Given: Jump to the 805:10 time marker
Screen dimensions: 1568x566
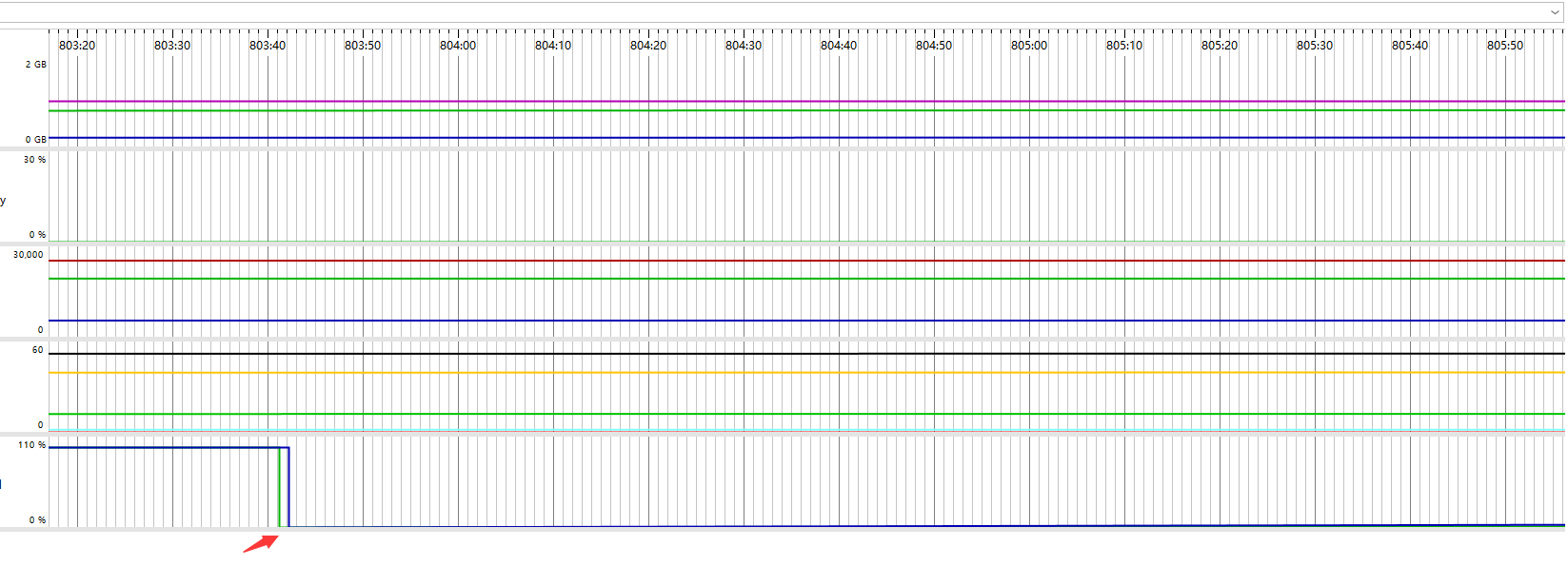Looking at the screenshot, I should [x=1124, y=46].
